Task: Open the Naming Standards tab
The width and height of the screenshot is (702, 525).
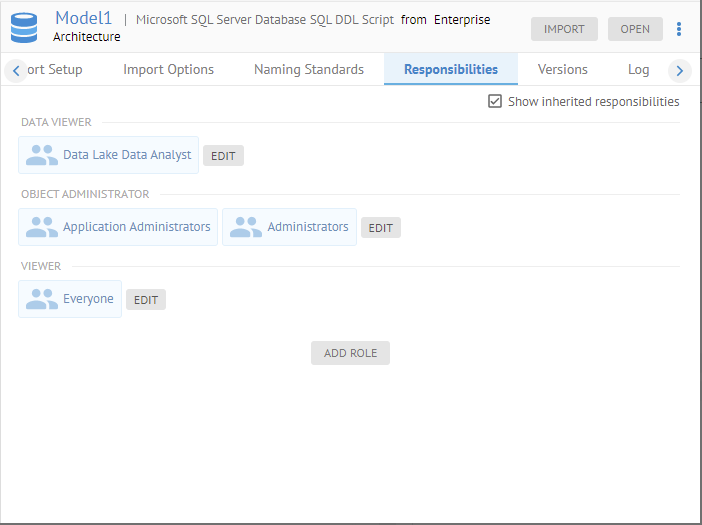Action: coord(309,69)
